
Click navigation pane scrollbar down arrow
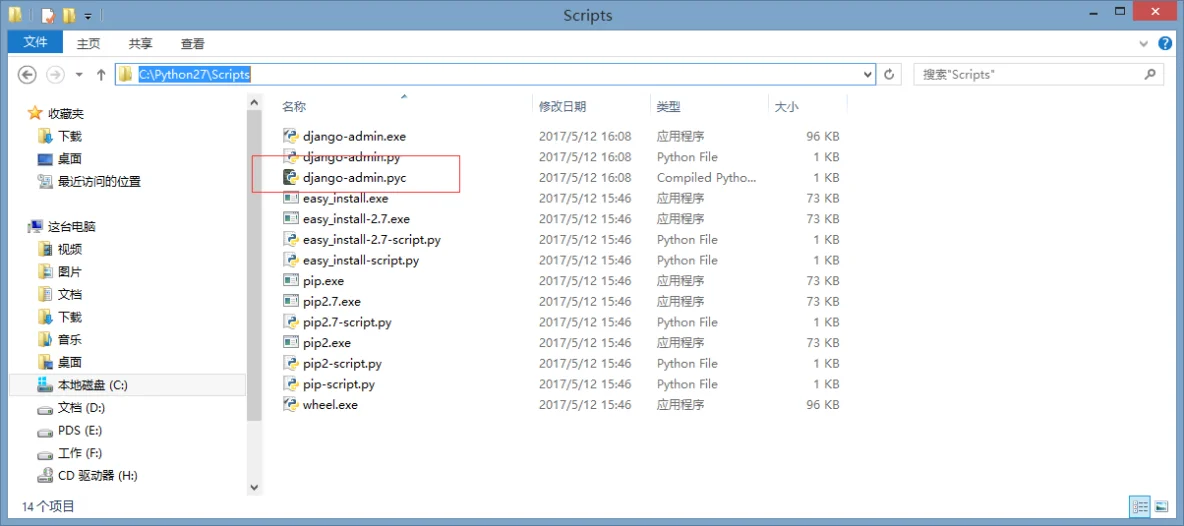(x=254, y=488)
